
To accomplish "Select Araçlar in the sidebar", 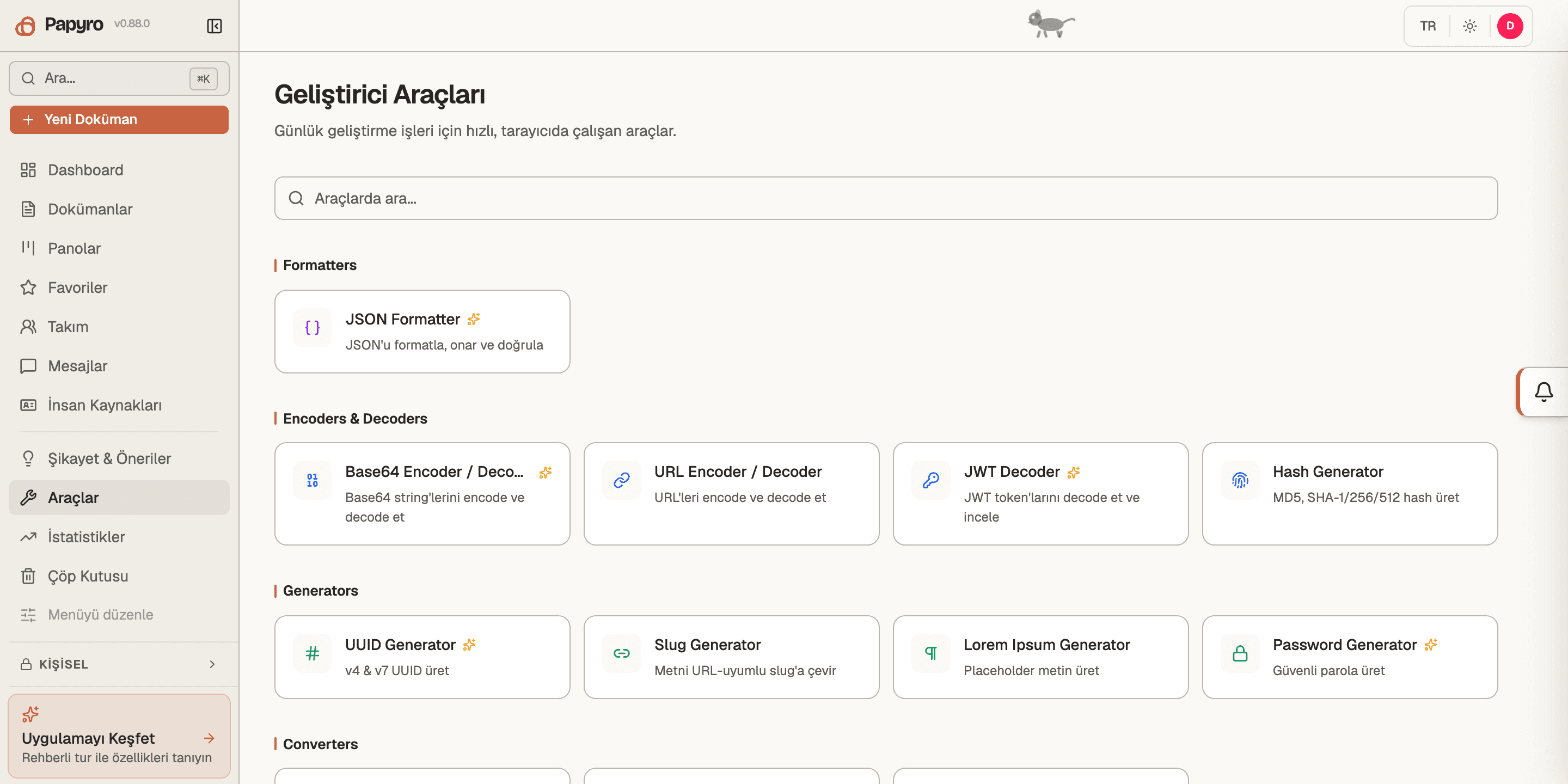I will pyautogui.click(x=119, y=498).
